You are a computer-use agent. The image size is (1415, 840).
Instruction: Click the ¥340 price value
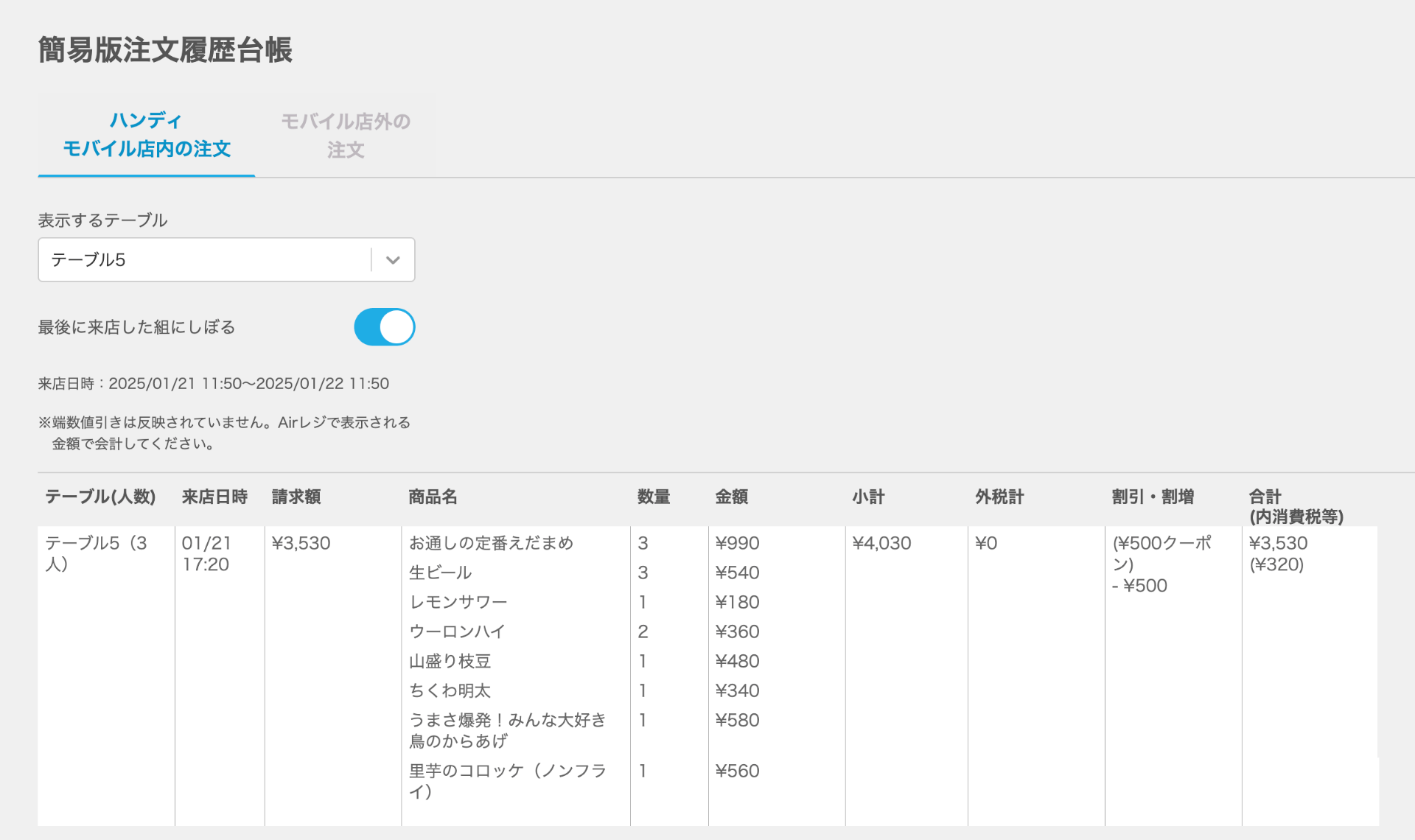pos(737,690)
